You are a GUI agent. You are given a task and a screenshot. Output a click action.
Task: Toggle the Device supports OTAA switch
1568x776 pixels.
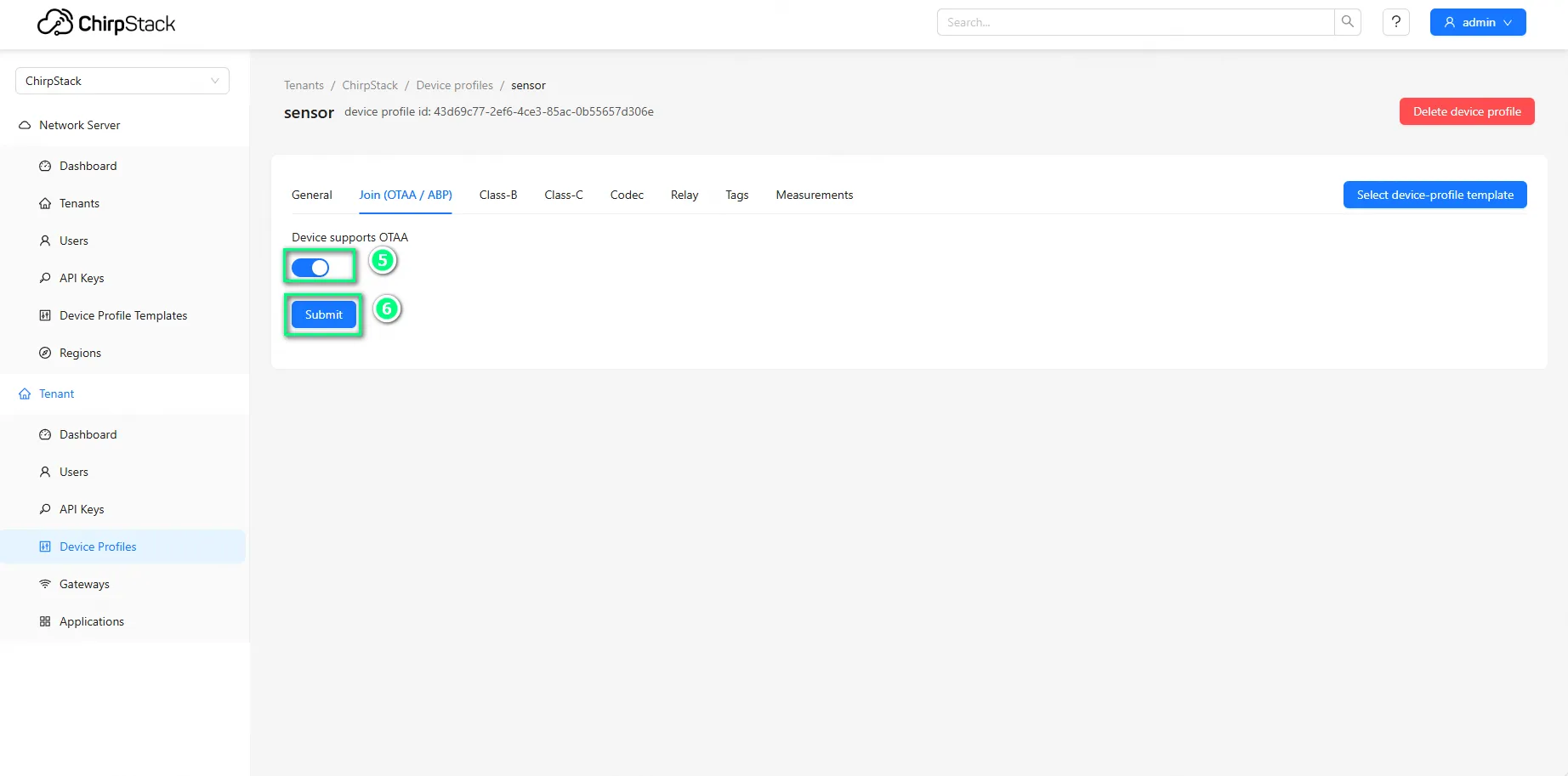[x=310, y=268]
